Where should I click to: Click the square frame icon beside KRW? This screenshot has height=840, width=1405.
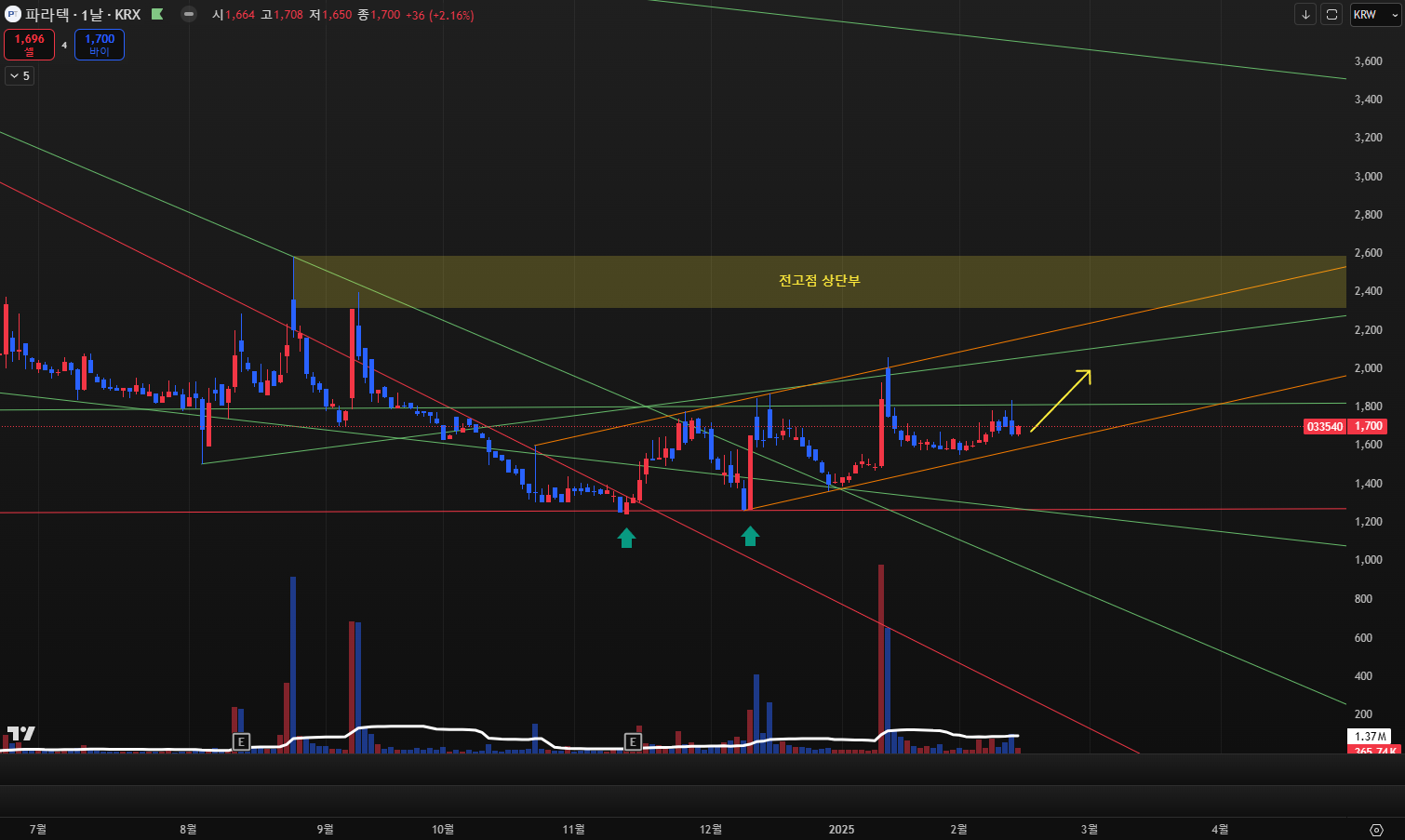click(x=1331, y=15)
